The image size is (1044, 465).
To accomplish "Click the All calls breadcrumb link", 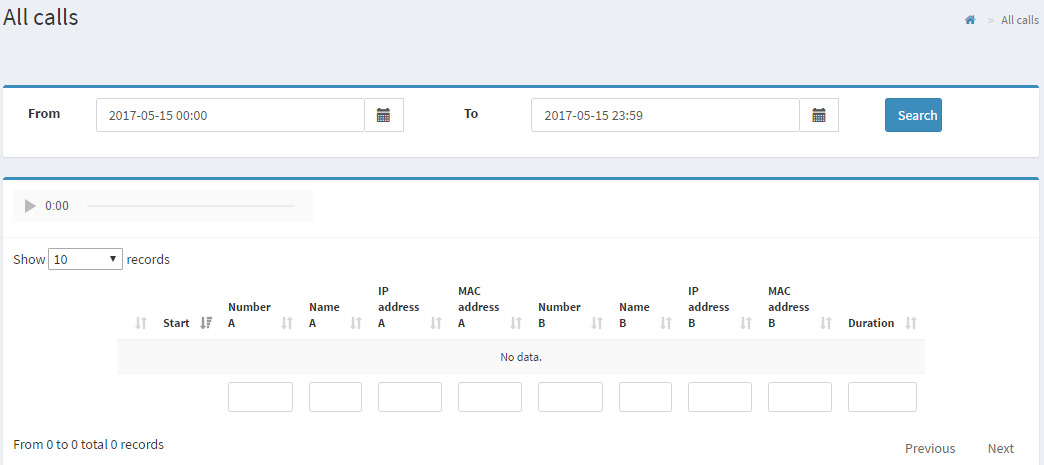I will pos(1019,20).
